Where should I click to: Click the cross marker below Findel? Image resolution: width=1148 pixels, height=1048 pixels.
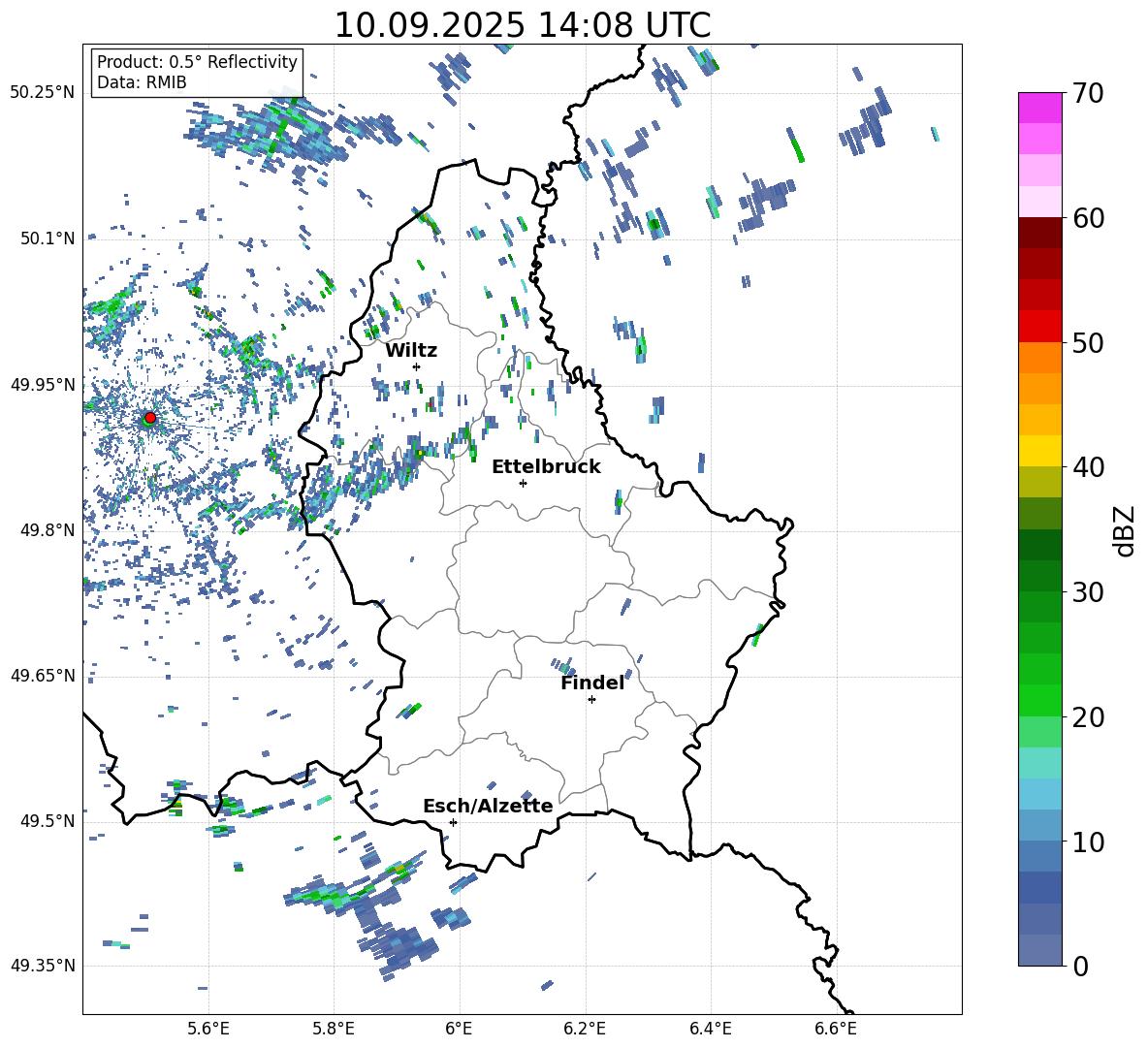(591, 700)
